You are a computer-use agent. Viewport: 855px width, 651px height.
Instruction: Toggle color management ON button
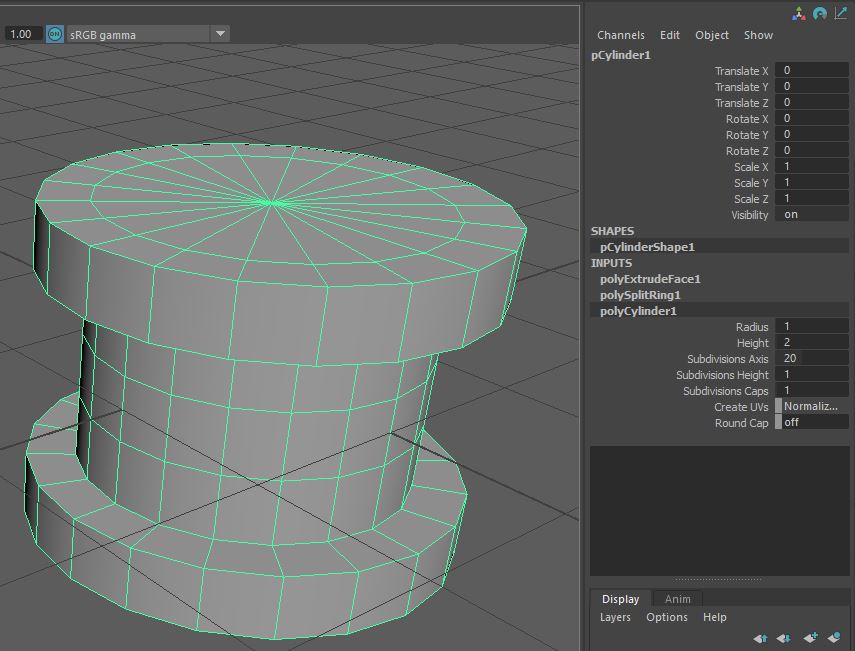point(54,34)
